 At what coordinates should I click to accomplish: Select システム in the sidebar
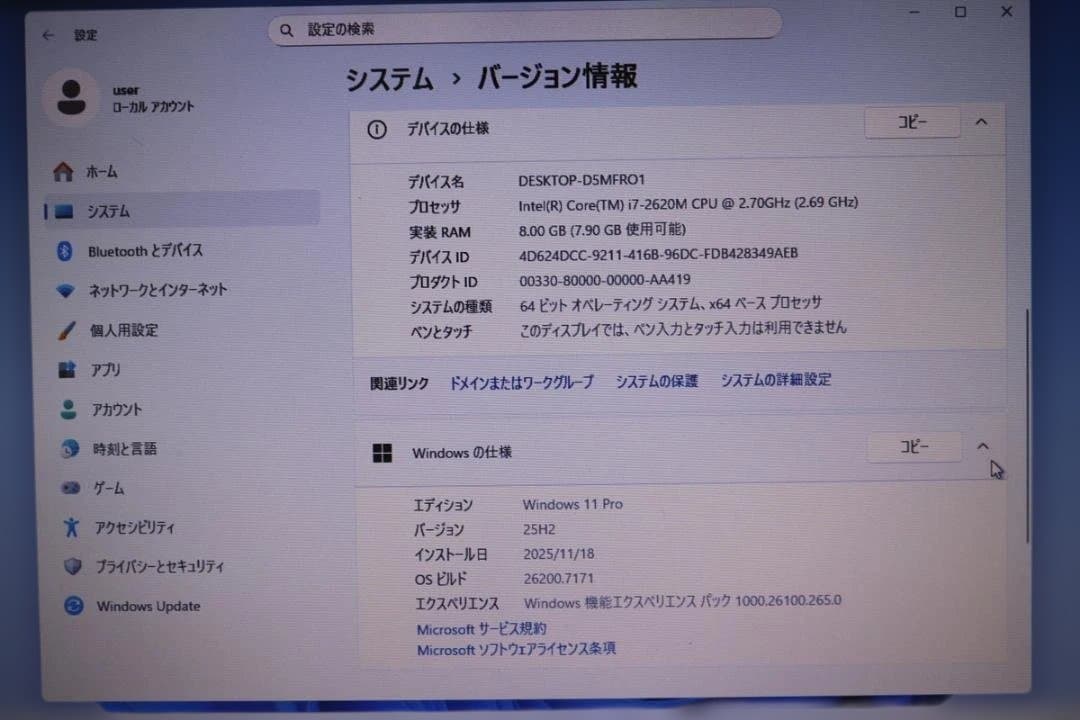(182, 211)
